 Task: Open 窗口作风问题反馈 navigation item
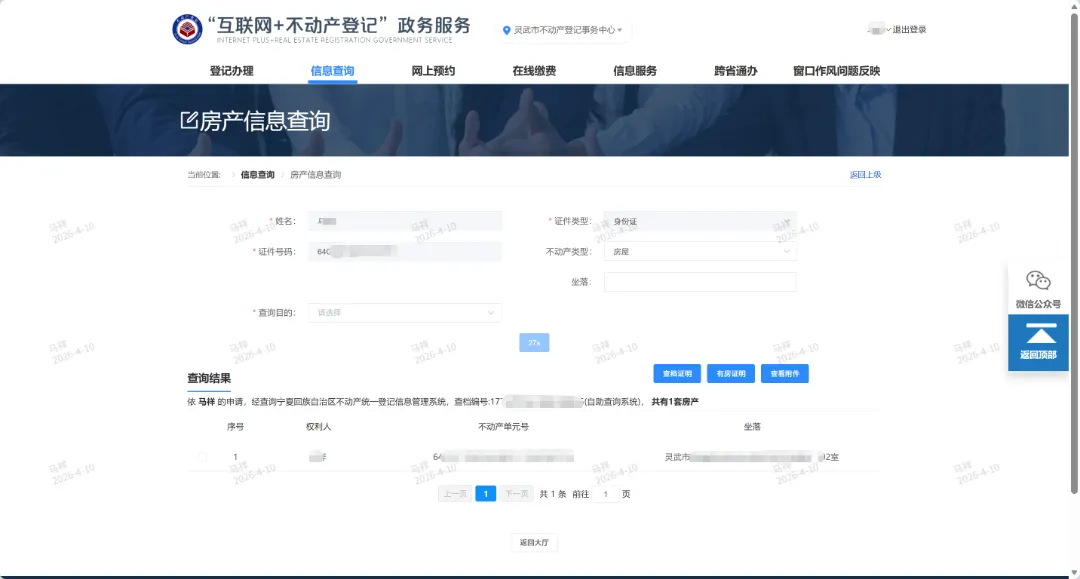[x=836, y=71]
